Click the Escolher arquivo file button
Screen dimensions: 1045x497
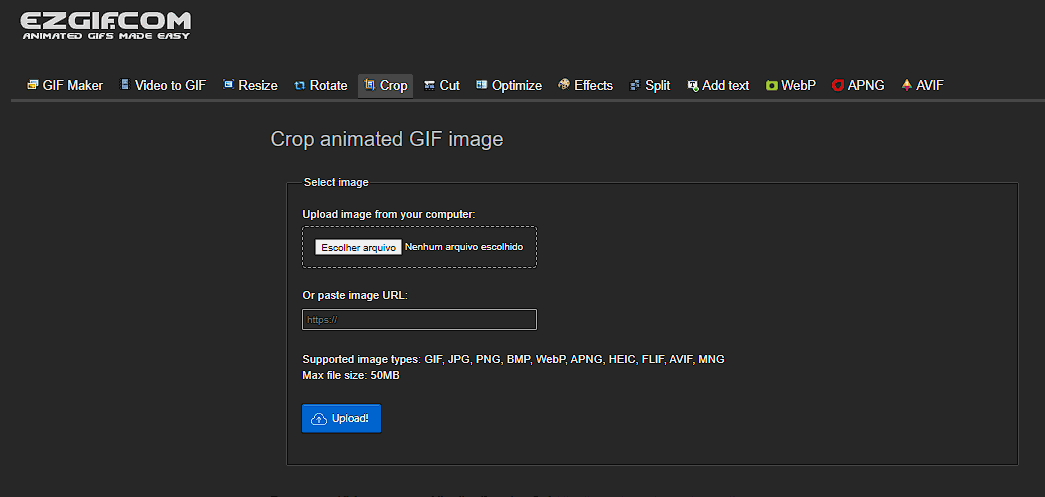358,247
